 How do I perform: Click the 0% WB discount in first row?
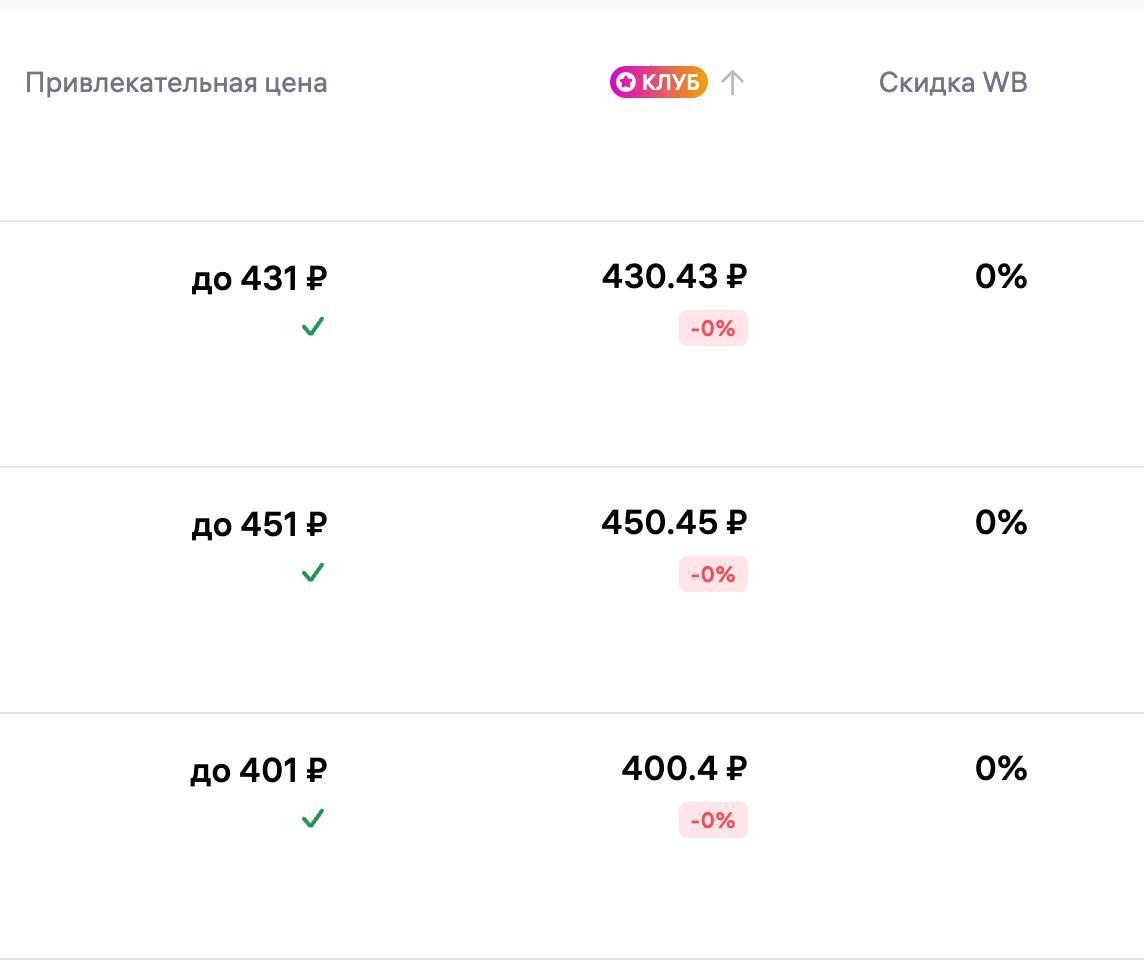[1001, 276]
